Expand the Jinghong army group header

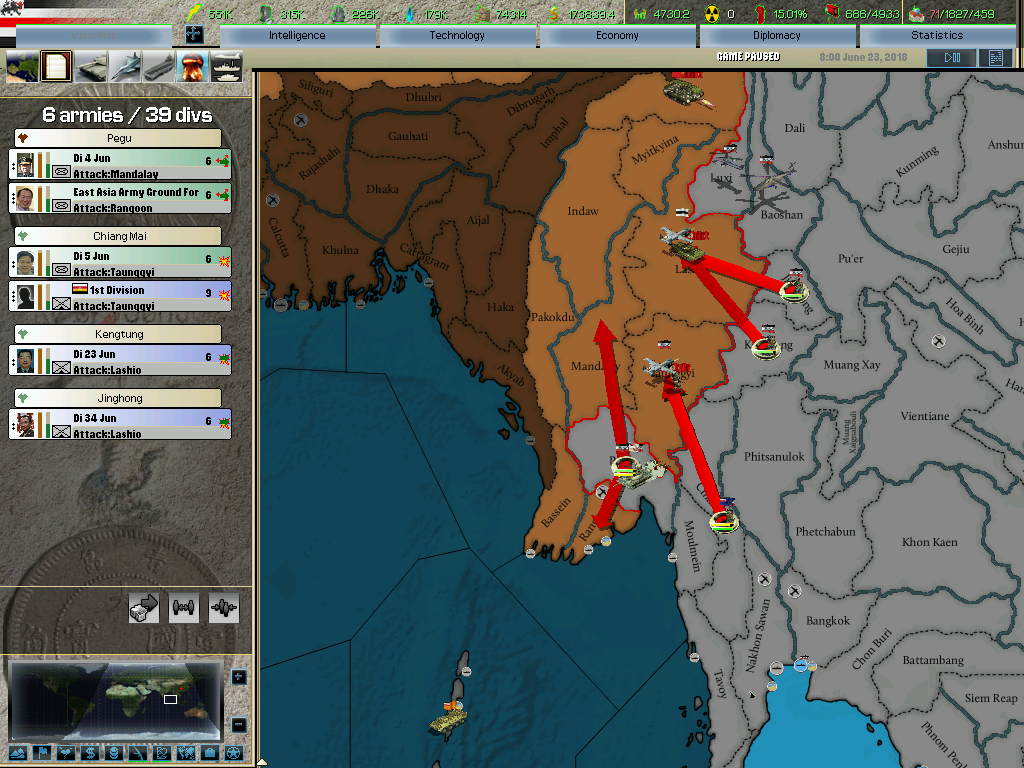118,398
